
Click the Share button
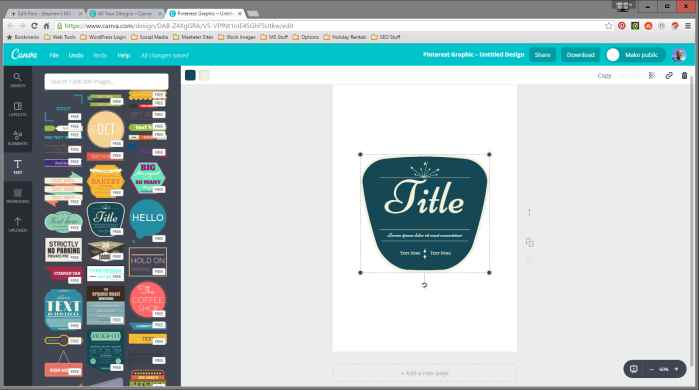point(543,55)
